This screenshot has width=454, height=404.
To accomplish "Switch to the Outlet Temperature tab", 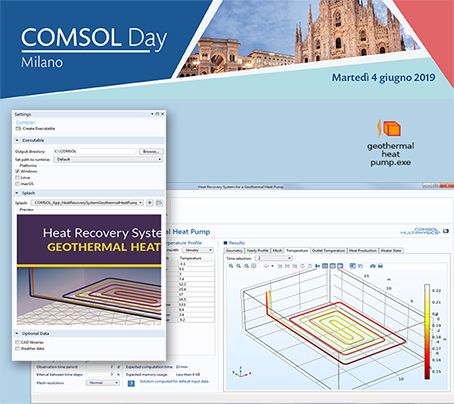I will point(328,251).
